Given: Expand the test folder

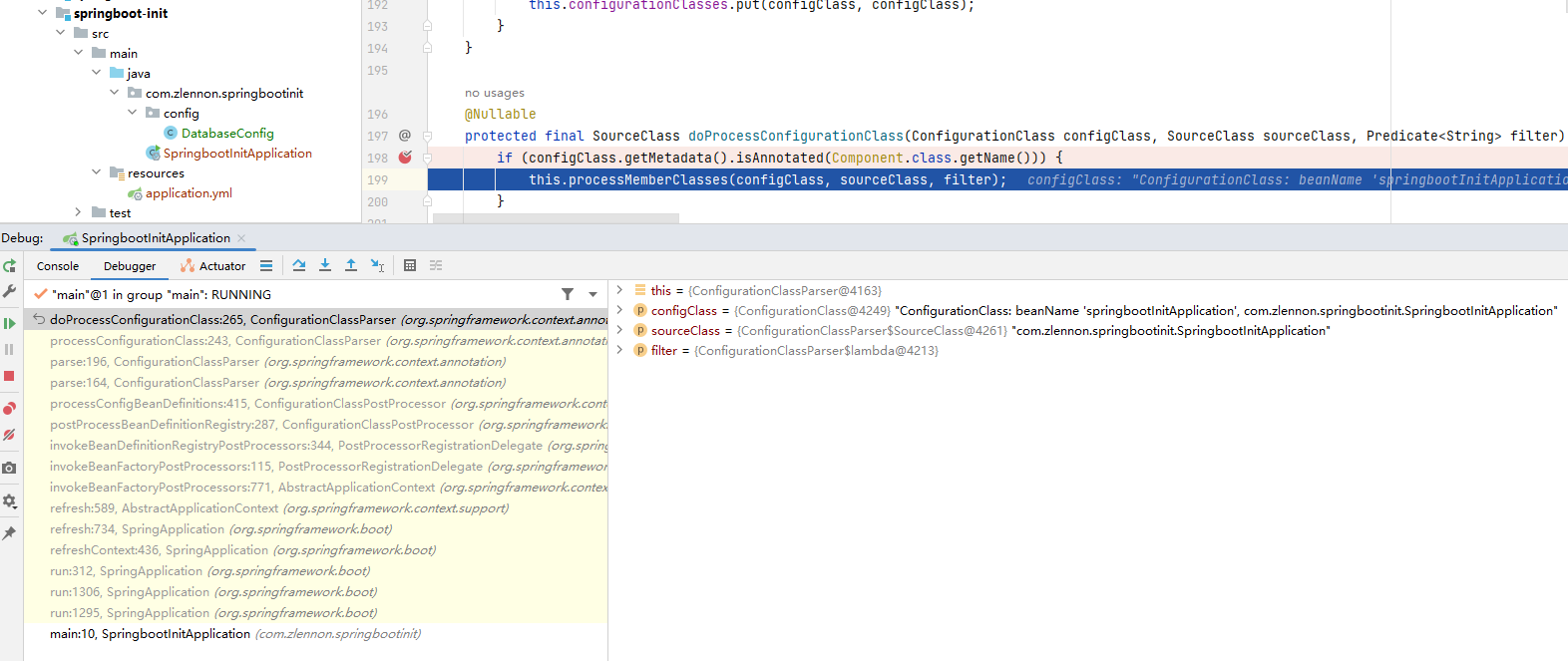Looking at the screenshot, I should 78,212.
